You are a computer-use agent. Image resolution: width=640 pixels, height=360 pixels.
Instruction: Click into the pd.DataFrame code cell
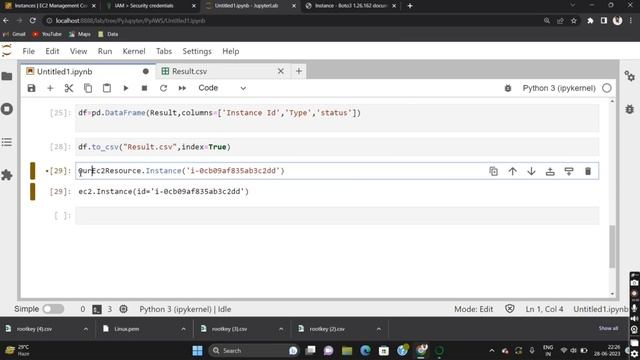click(x=337, y=118)
